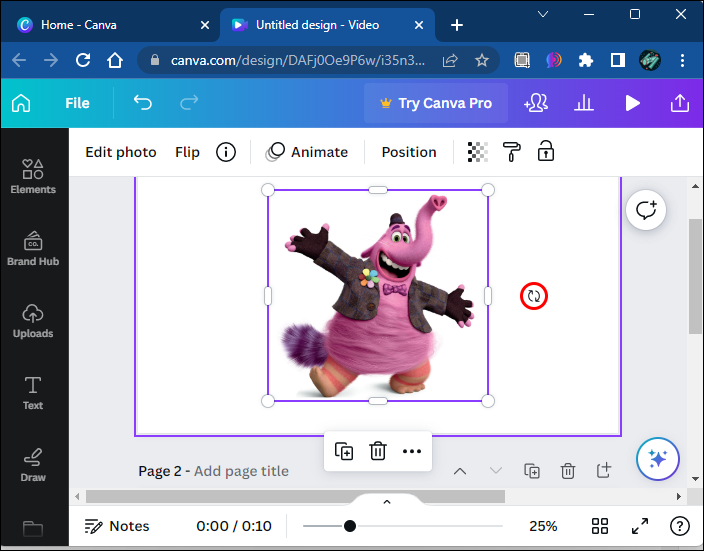The image size is (704, 551).
Task: Click the 25% zoom level value
Action: coord(543,526)
